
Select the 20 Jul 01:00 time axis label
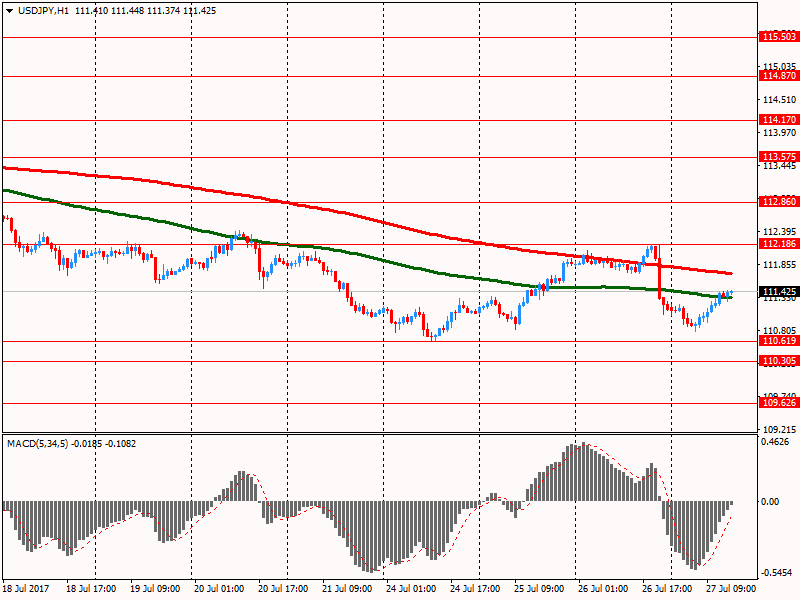219,589
